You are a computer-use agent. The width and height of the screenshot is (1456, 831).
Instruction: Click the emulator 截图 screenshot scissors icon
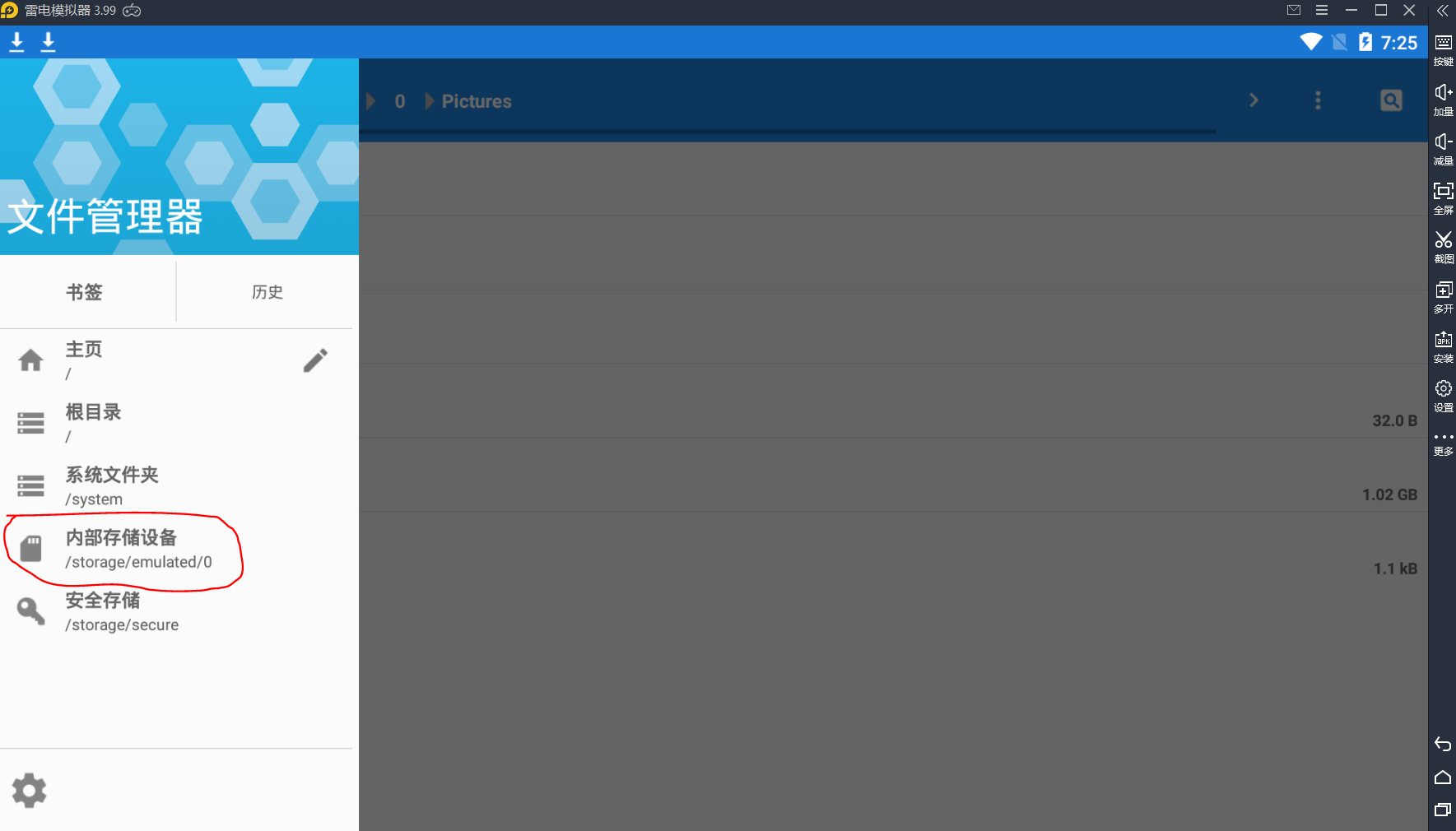(1443, 245)
